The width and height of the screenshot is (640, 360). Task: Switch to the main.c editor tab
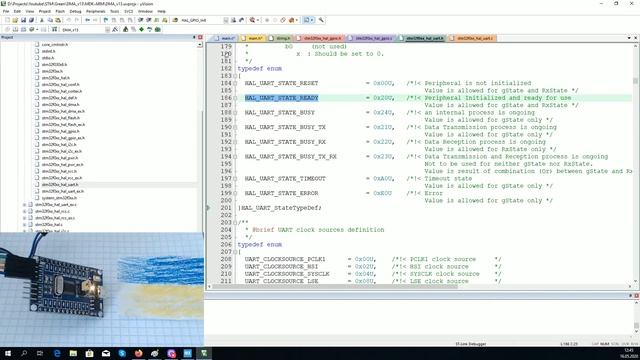click(225, 38)
